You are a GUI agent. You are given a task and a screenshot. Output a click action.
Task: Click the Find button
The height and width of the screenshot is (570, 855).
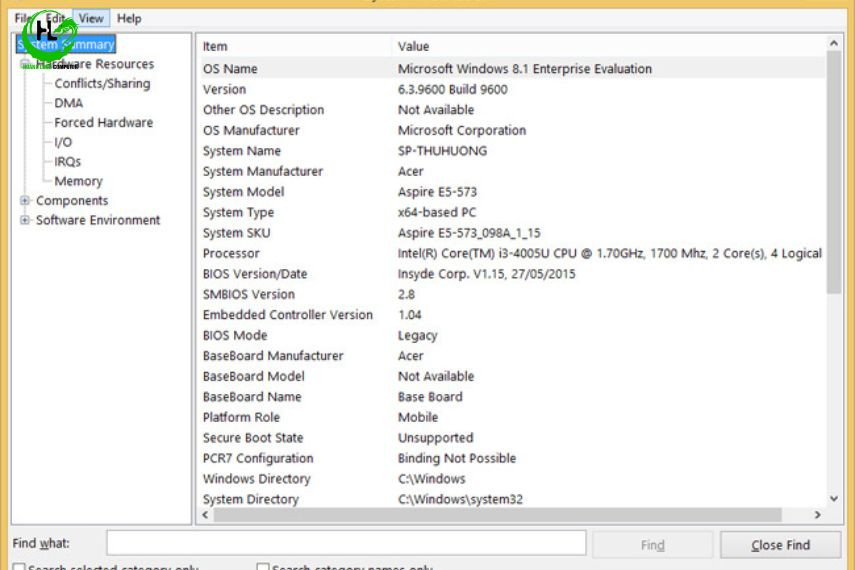[652, 545]
